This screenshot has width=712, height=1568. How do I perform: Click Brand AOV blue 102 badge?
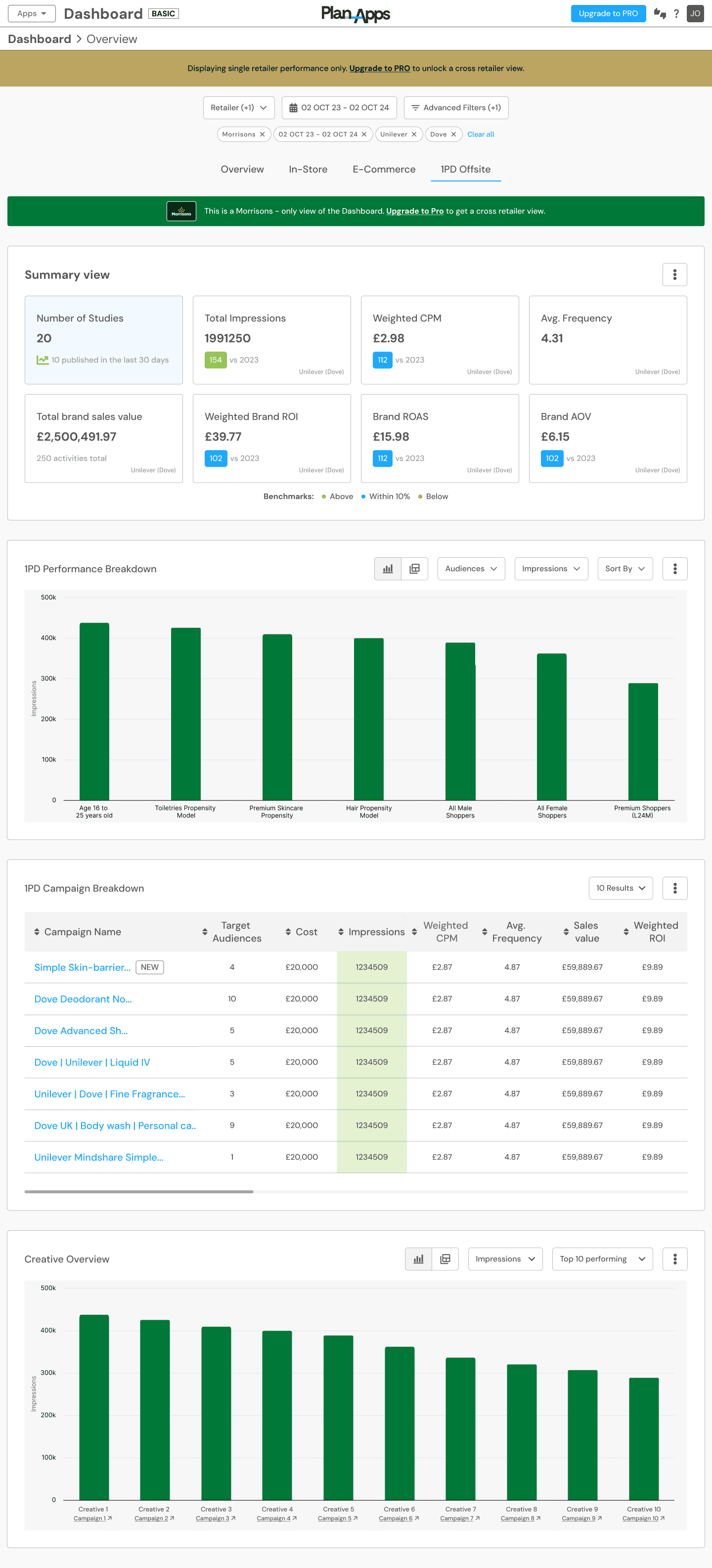552,458
